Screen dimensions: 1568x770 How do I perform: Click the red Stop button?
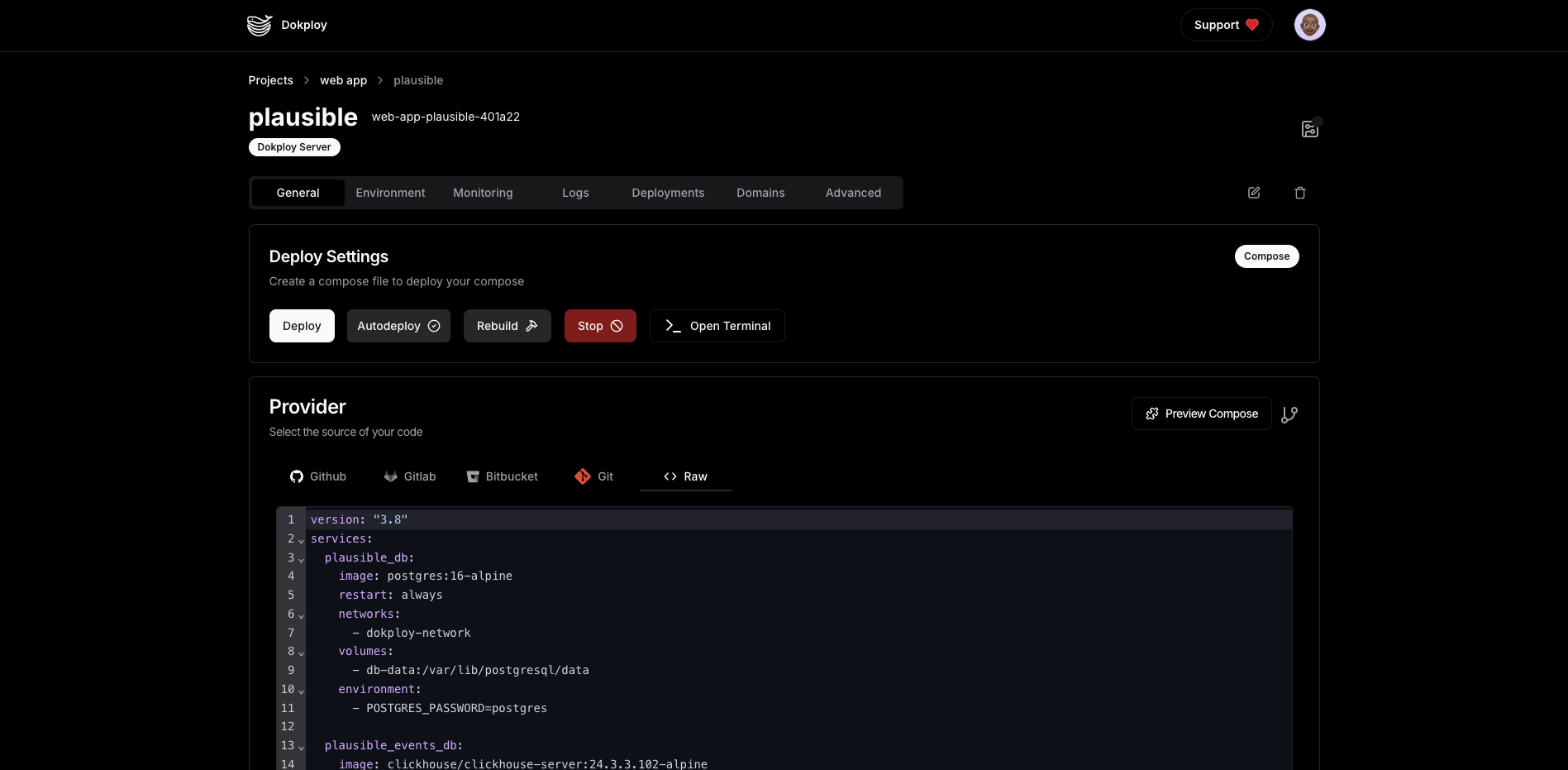point(600,326)
